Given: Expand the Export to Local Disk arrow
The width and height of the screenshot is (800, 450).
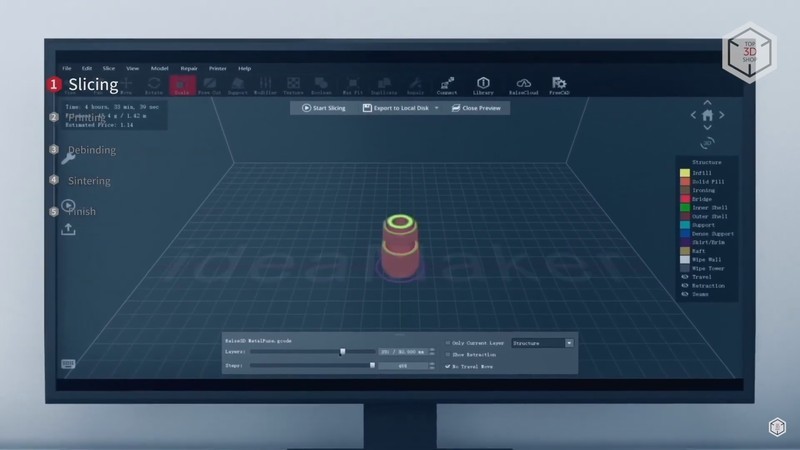Looking at the screenshot, I should click(x=437, y=108).
